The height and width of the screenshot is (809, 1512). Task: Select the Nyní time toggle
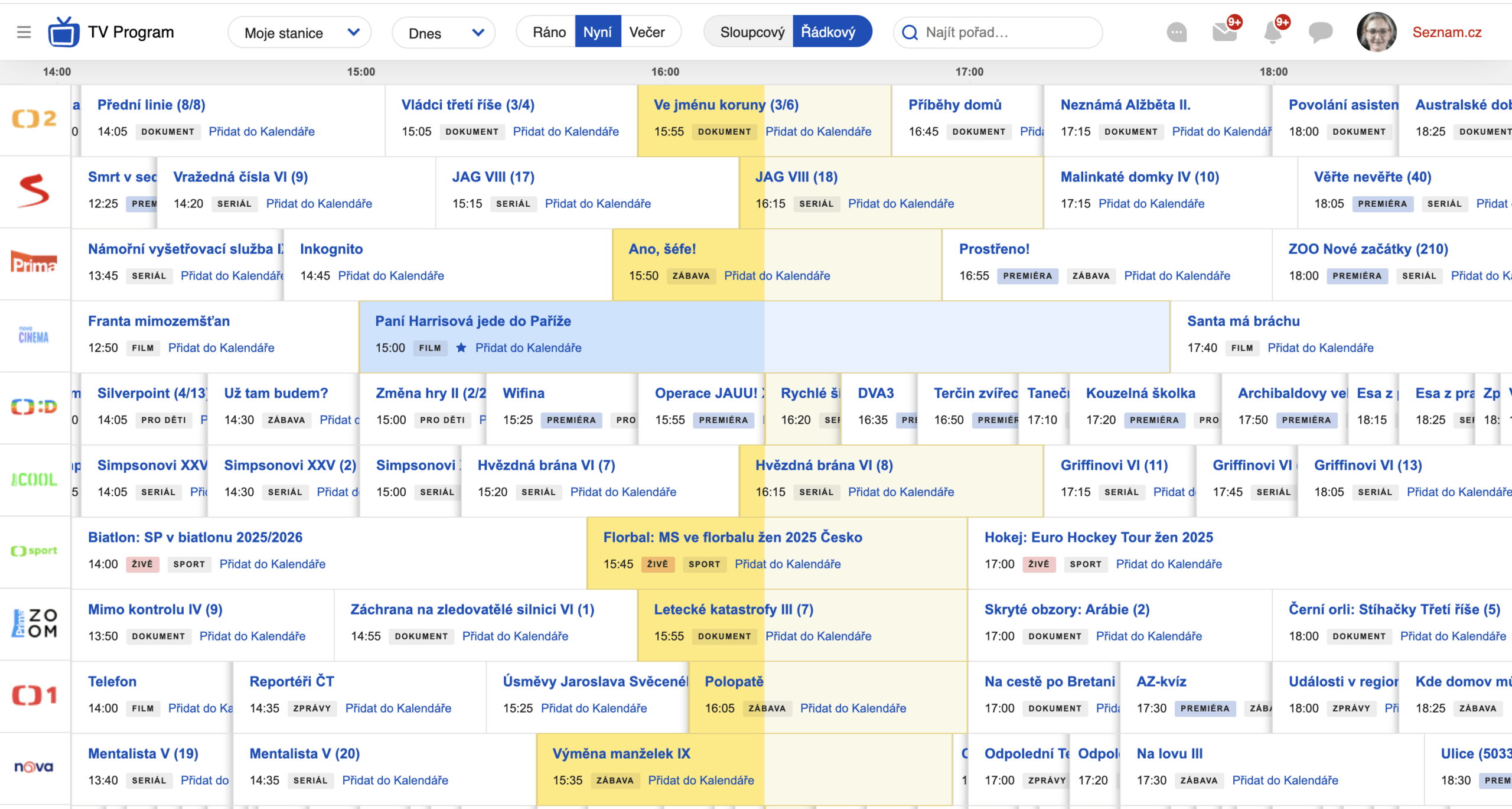click(x=597, y=32)
